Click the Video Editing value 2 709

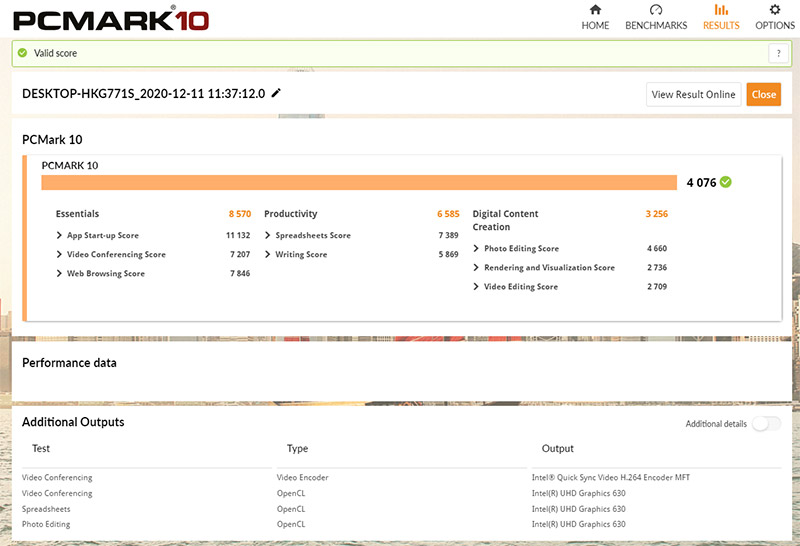click(657, 287)
